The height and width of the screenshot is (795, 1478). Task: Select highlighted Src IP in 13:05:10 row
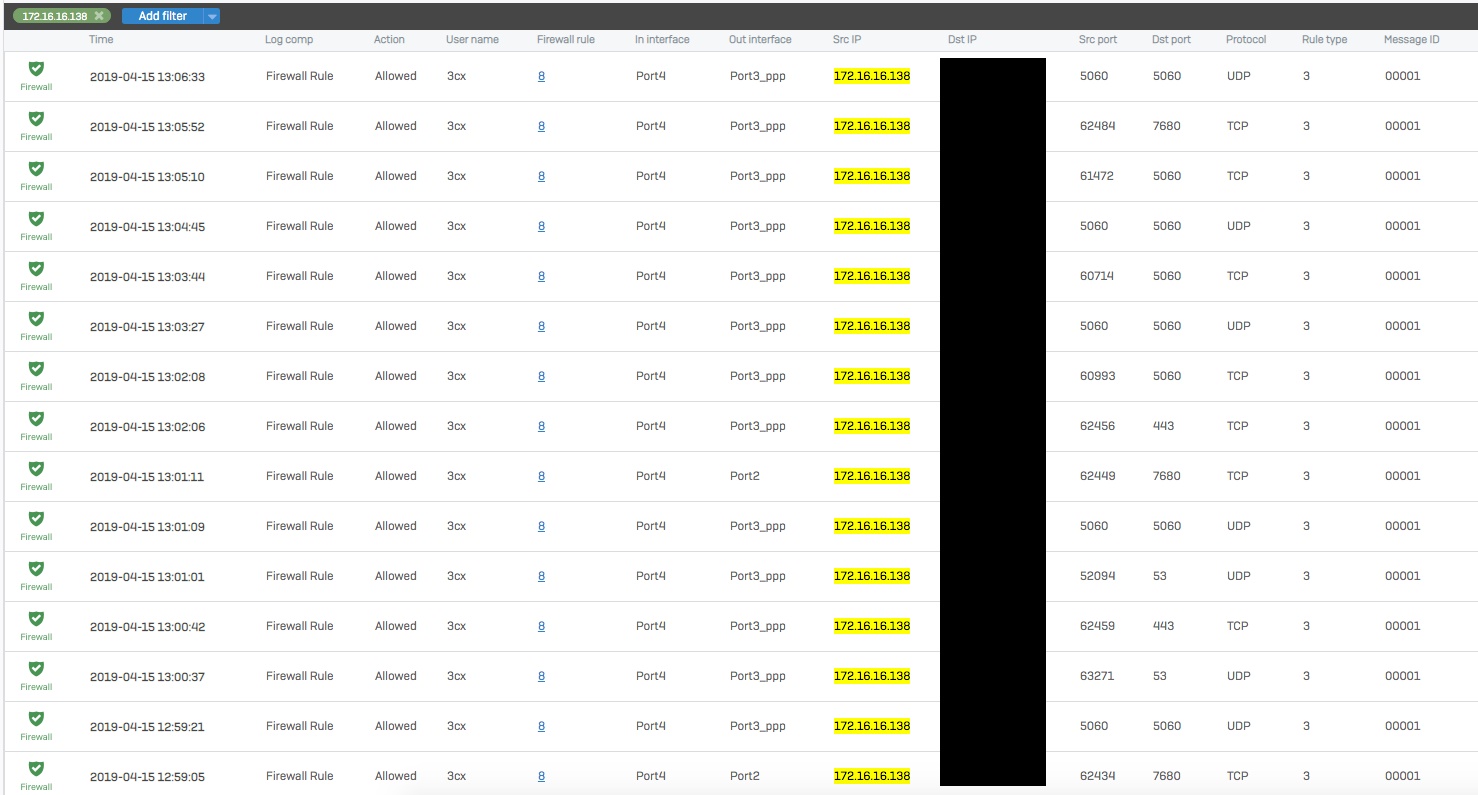(872, 176)
